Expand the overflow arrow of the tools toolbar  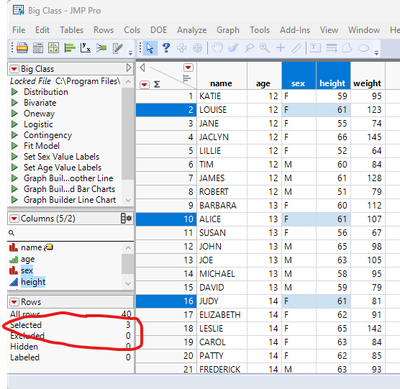[376, 53]
